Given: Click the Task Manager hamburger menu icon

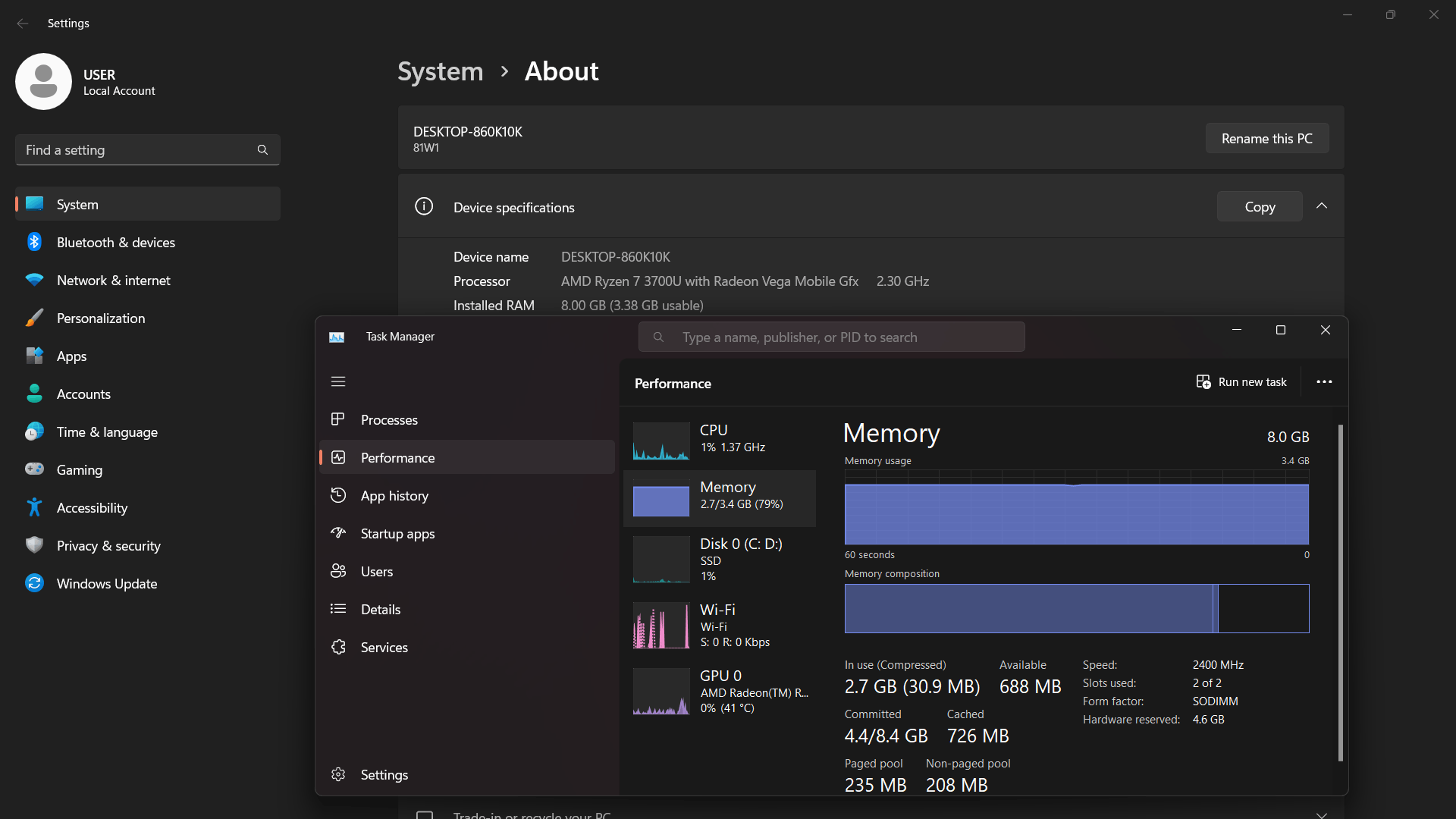Looking at the screenshot, I should click(338, 381).
